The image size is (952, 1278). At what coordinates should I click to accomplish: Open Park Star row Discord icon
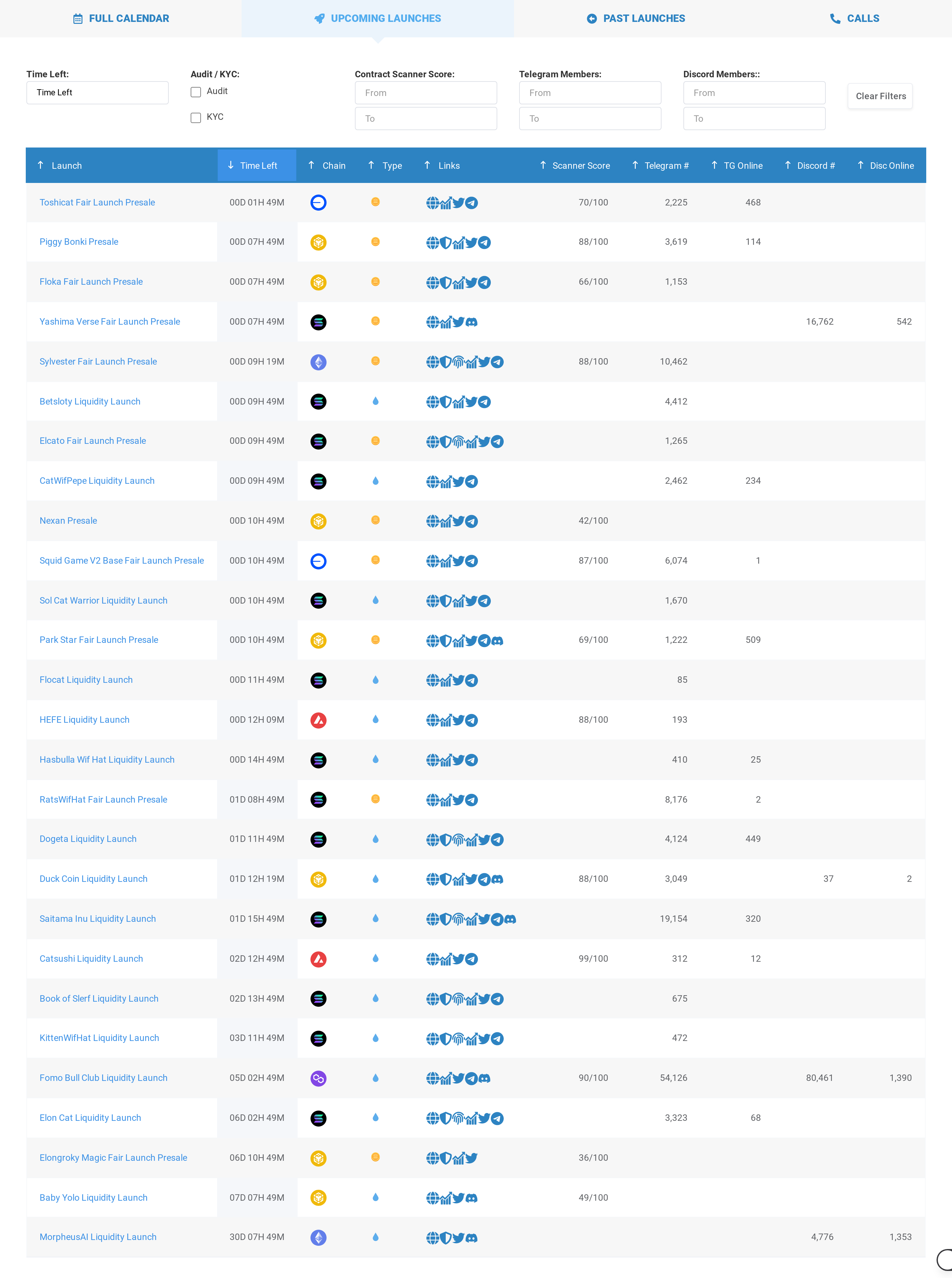(497, 641)
